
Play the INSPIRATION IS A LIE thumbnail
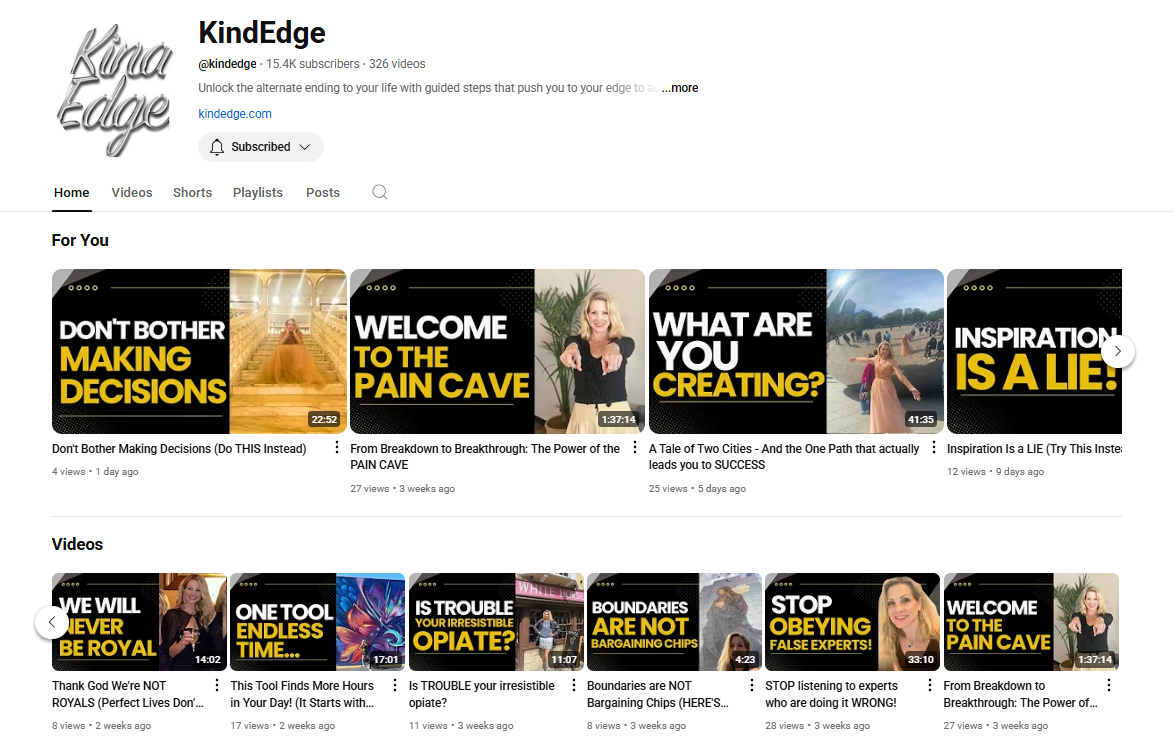[1035, 351]
